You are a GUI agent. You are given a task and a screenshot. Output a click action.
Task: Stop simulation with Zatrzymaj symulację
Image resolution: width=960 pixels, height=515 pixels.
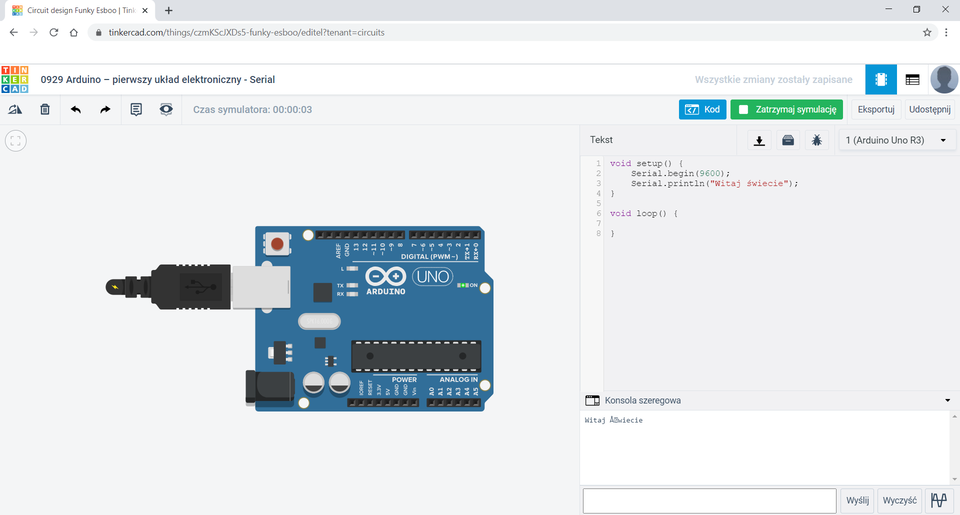coord(787,110)
